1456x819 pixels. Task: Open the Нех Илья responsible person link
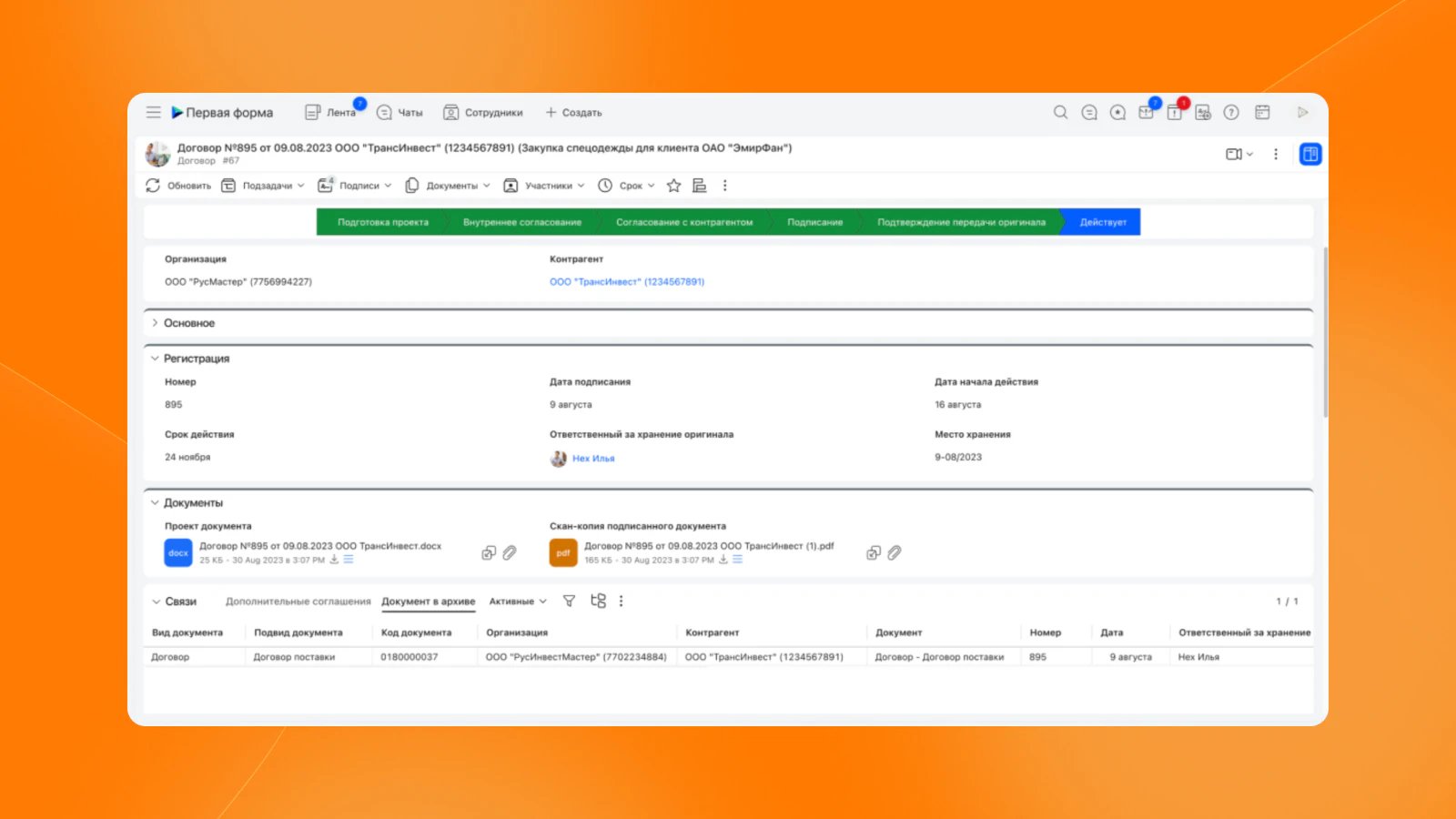tap(593, 459)
